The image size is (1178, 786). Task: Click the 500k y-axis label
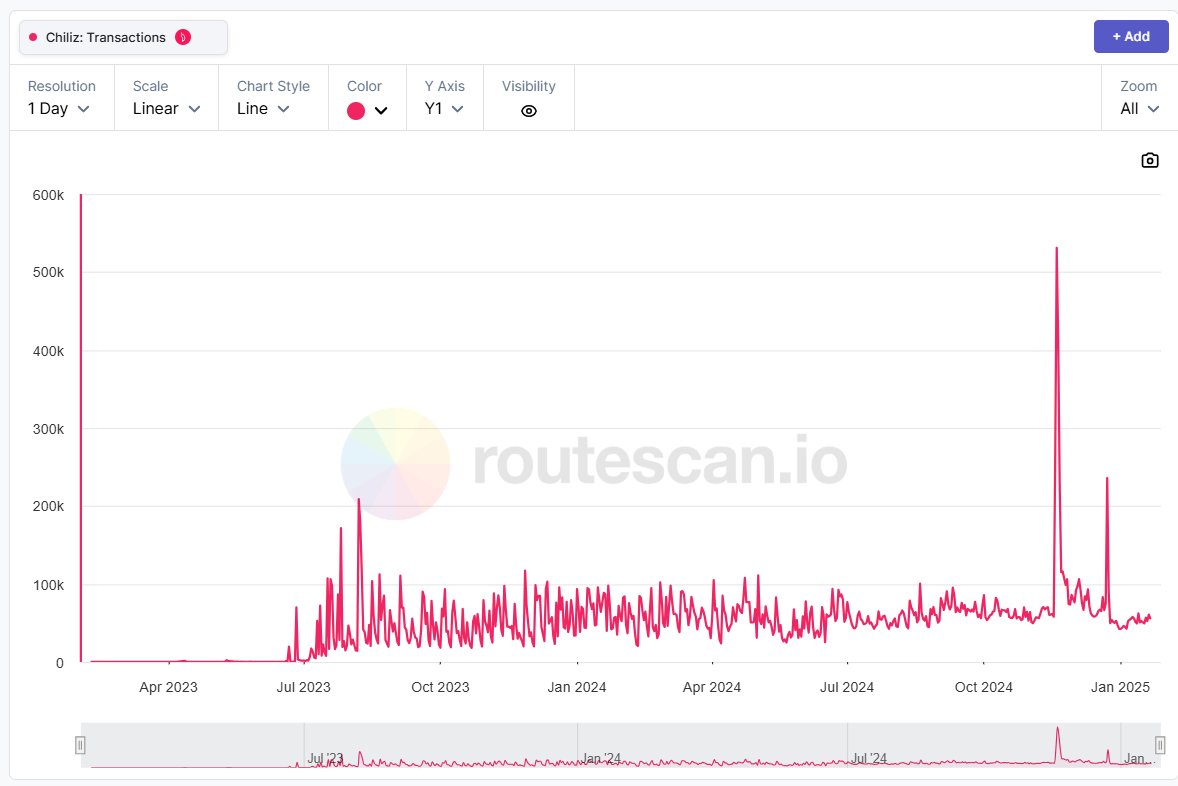pos(48,272)
